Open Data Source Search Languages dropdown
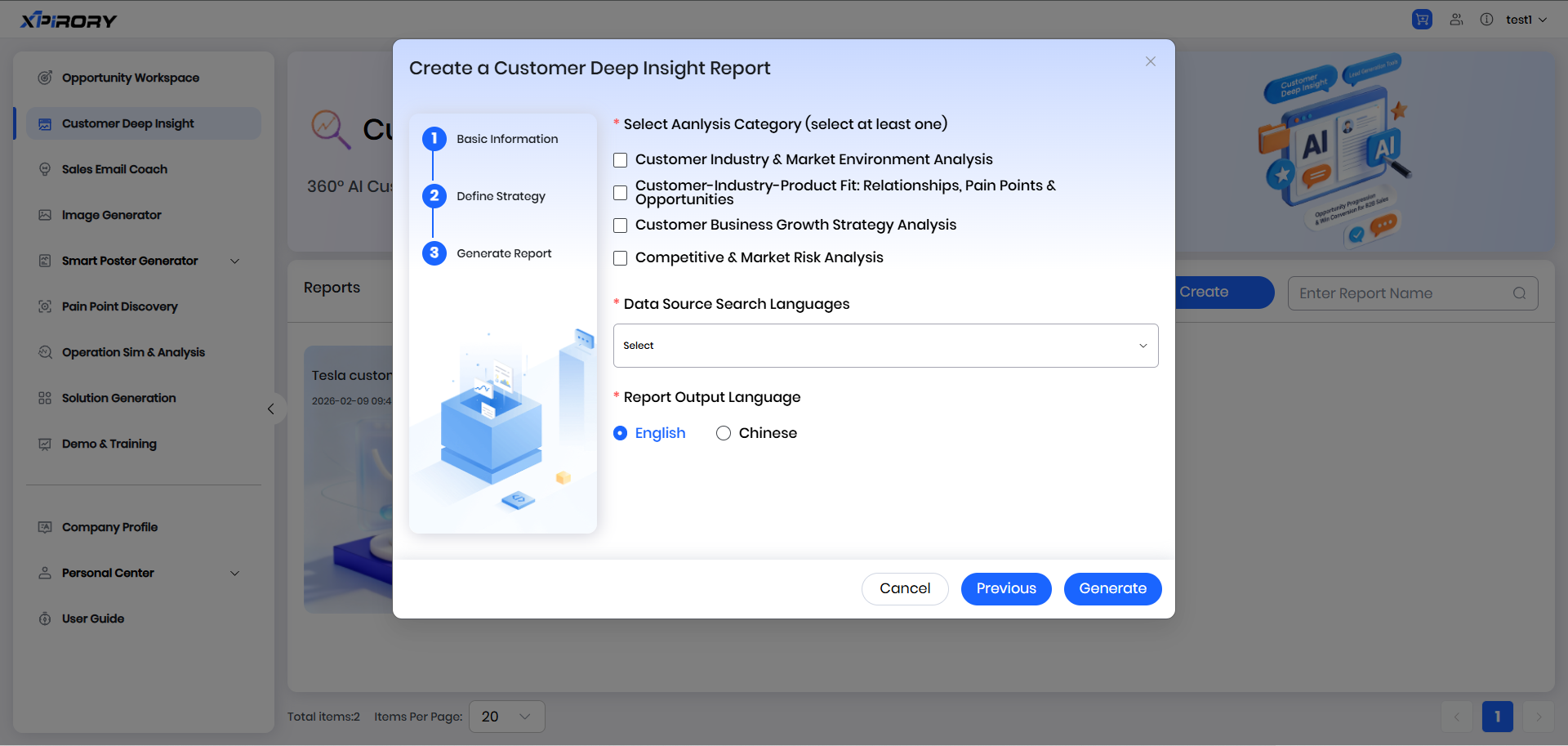Image resolution: width=1568 pixels, height=746 pixels. click(885, 346)
